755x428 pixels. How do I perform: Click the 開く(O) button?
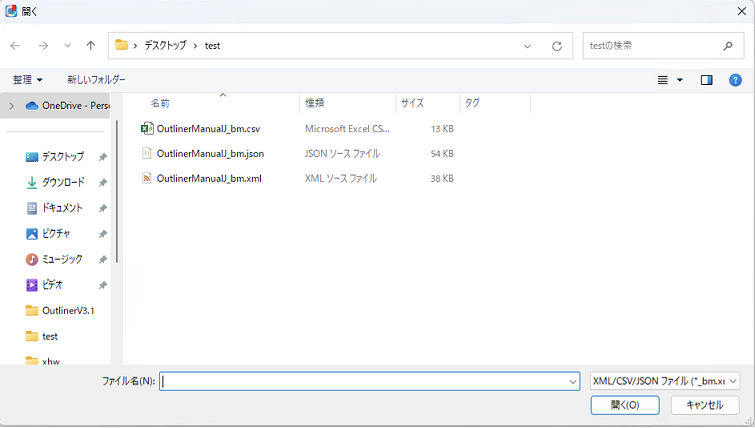pyautogui.click(x=623, y=405)
